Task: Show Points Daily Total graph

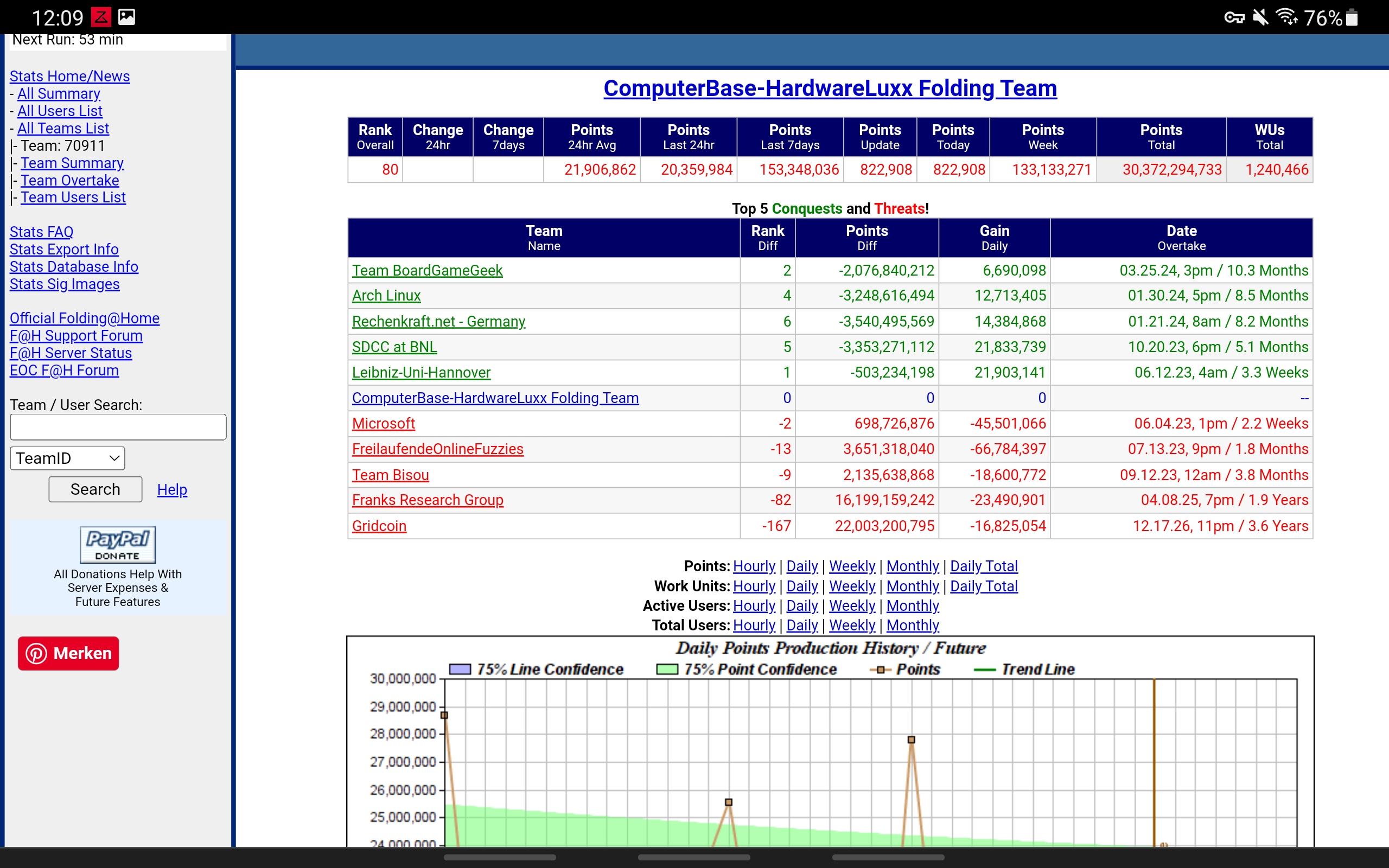Action: coord(984,566)
